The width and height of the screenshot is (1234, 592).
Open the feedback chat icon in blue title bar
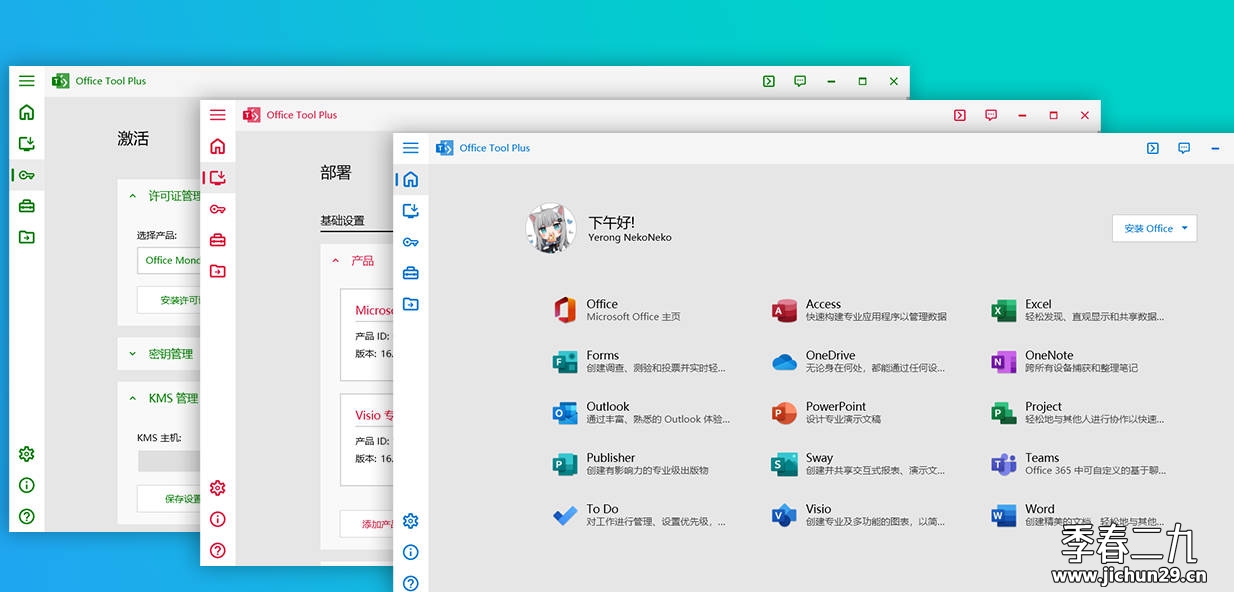pos(1184,148)
